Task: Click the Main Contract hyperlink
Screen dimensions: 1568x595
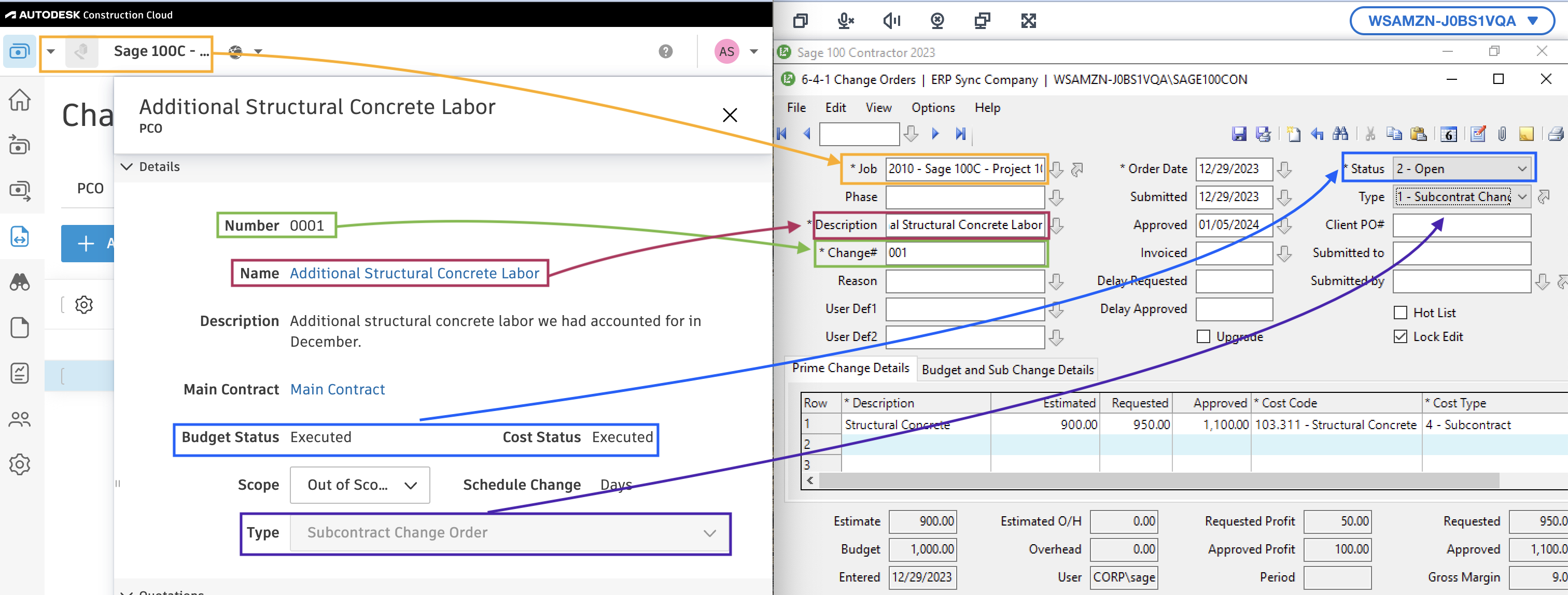Action: pyautogui.click(x=338, y=389)
